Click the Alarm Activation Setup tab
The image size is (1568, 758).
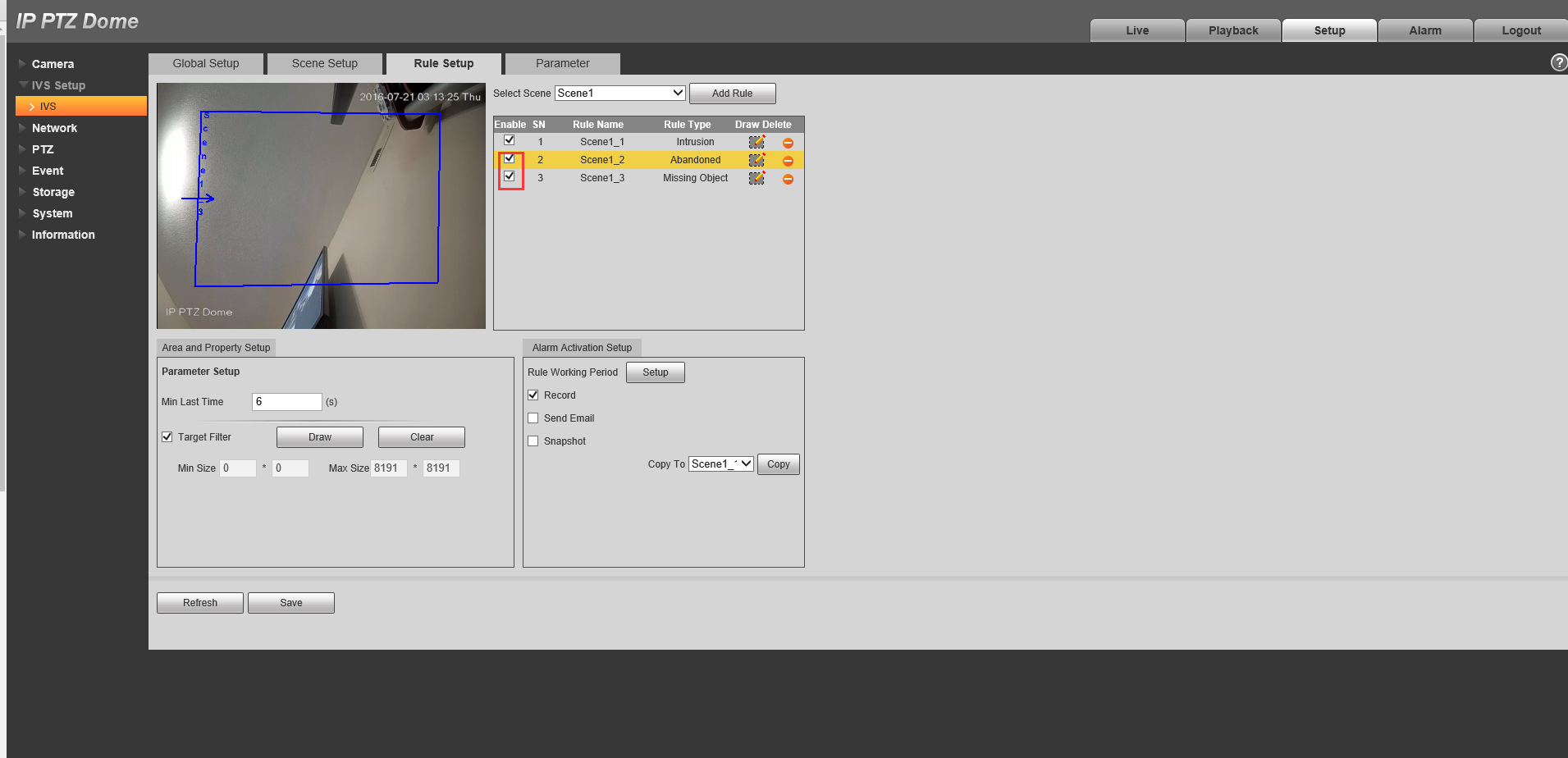[x=582, y=348]
